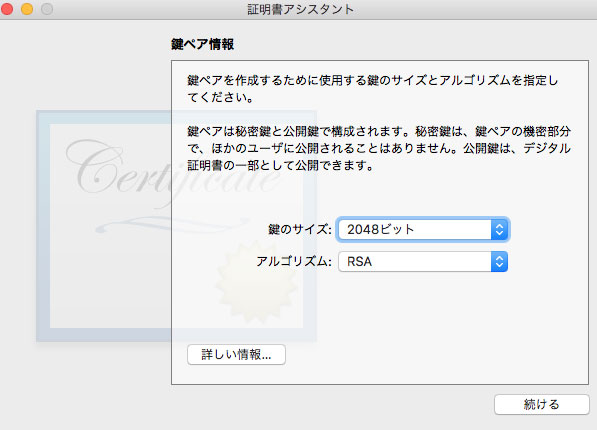The image size is (597, 430).
Task: Click the アルゴリズム: label
Action: pos(294,261)
